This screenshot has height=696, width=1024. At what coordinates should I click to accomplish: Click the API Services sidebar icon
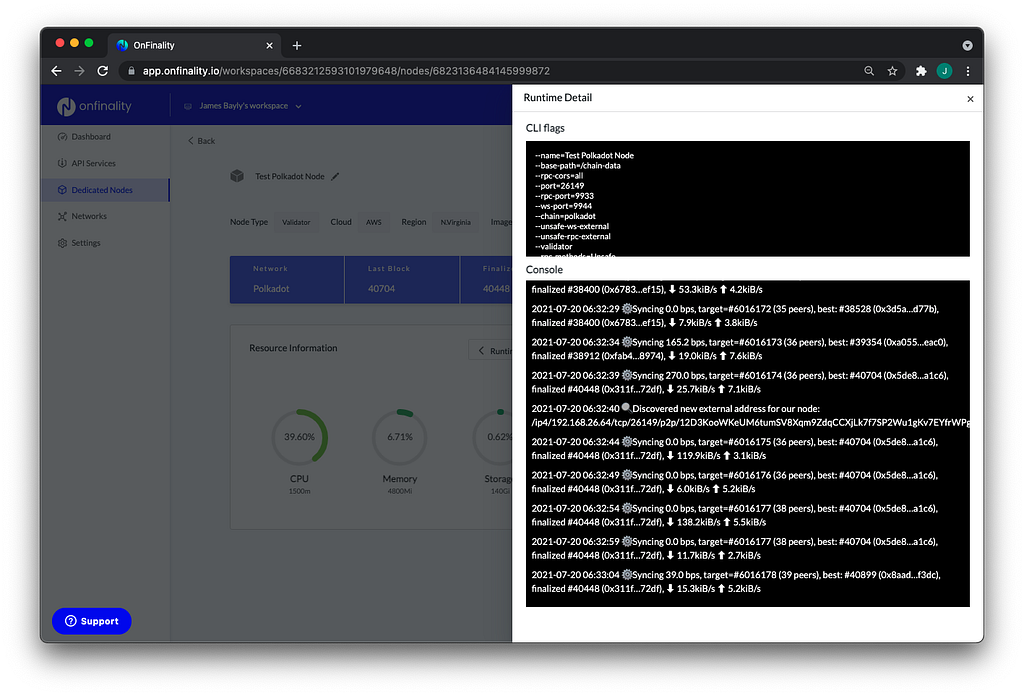point(62,163)
